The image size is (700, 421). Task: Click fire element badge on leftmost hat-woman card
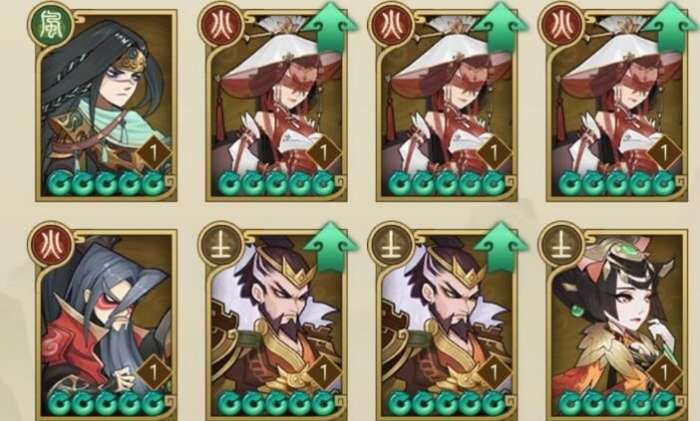[x=221, y=25]
